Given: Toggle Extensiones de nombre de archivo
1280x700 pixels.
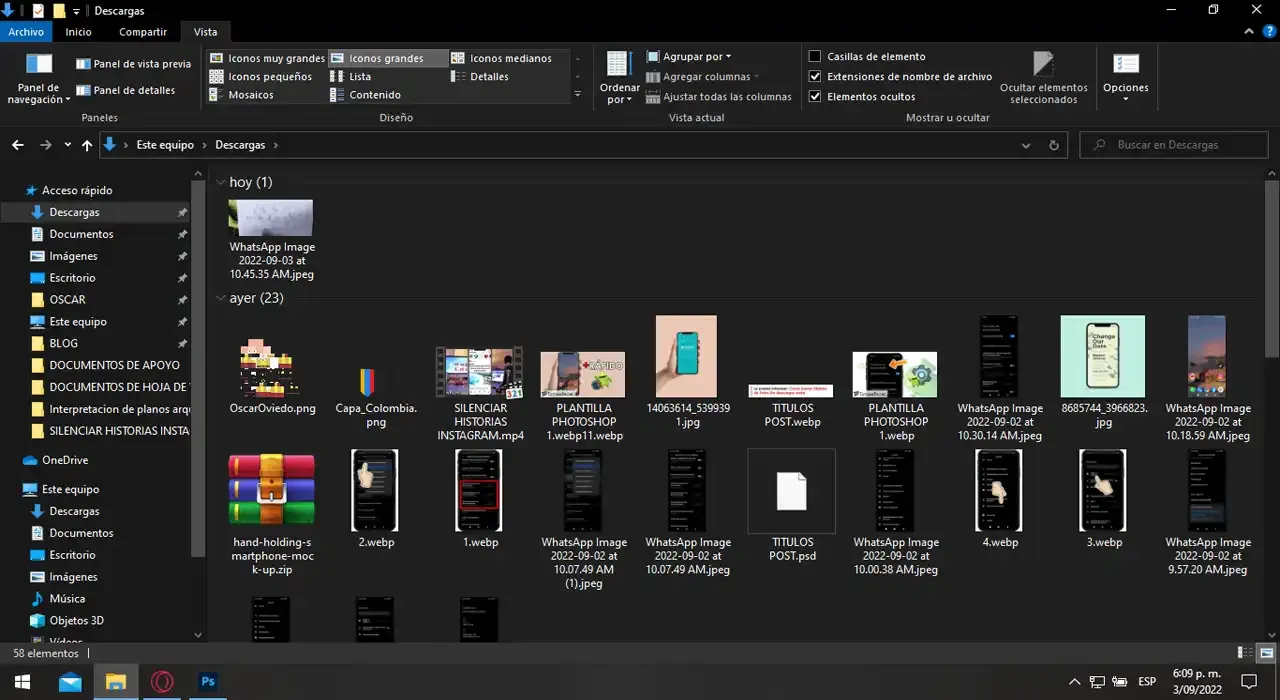Looking at the screenshot, I should pyautogui.click(x=815, y=77).
